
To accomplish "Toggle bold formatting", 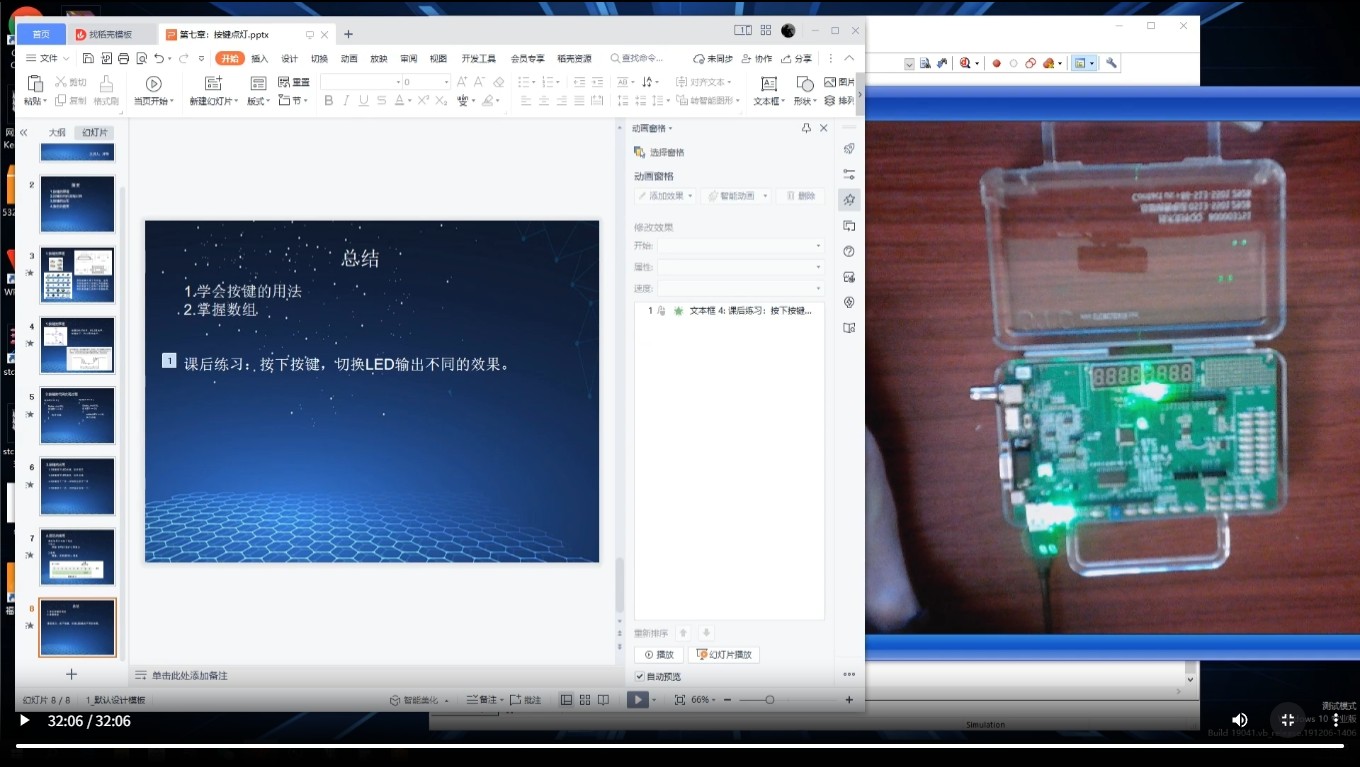I will click(x=329, y=100).
